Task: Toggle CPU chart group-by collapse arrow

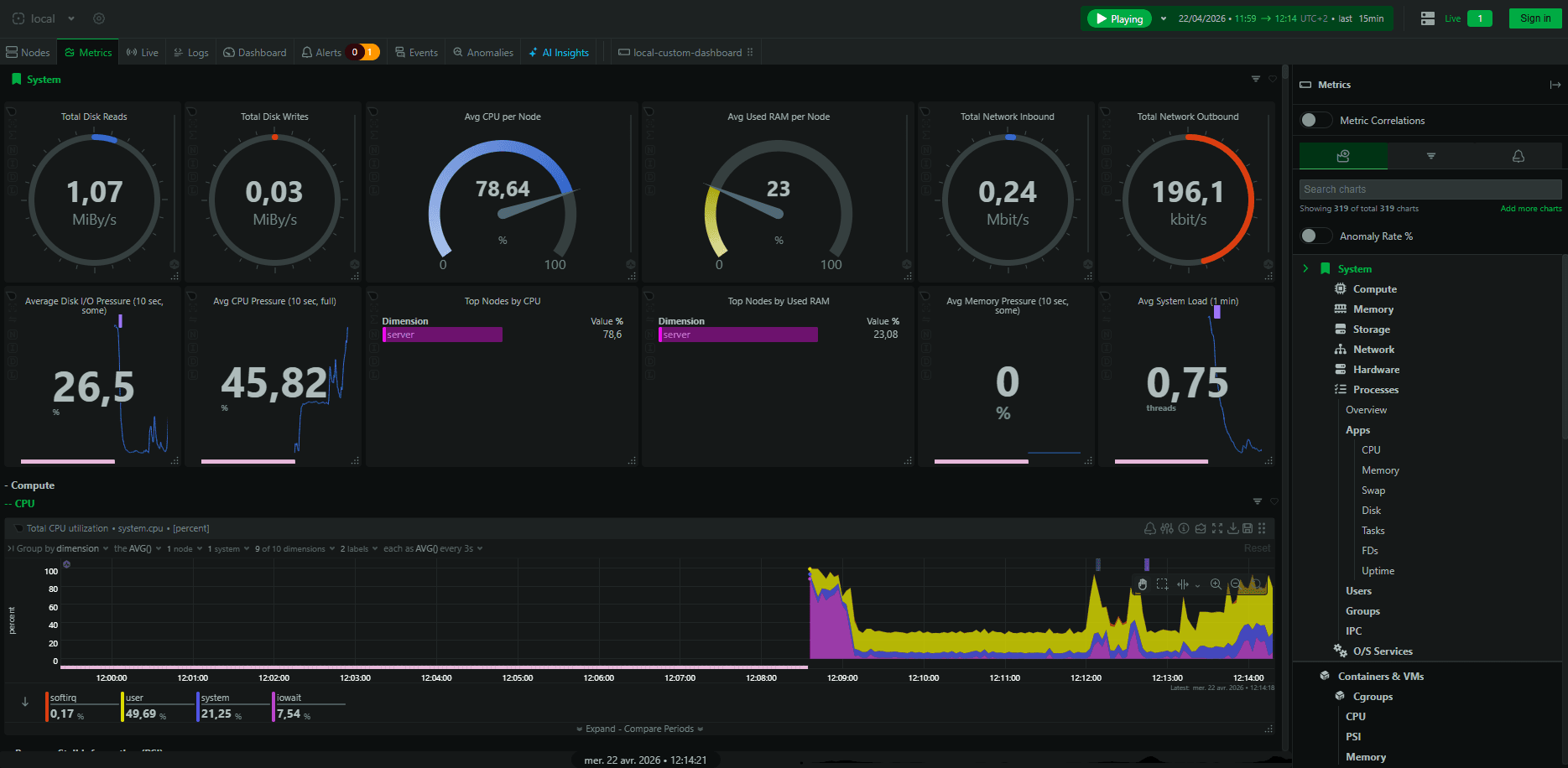Action: coord(11,548)
